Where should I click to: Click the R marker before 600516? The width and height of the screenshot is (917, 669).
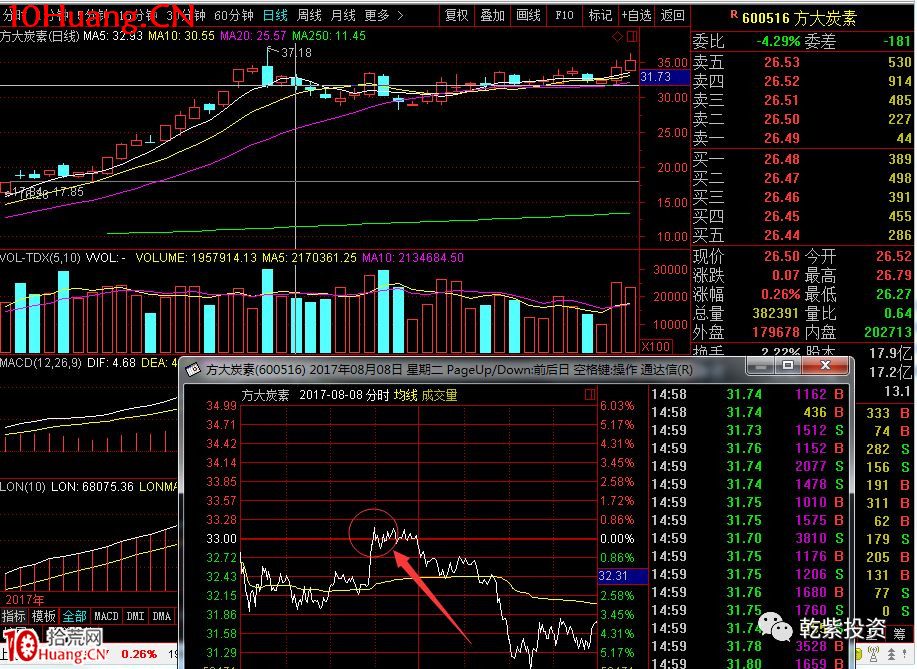pyautogui.click(x=734, y=15)
